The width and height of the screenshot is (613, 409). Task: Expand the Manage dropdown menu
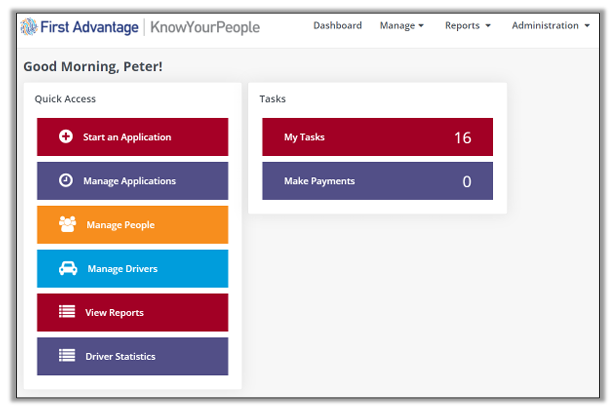click(x=402, y=26)
